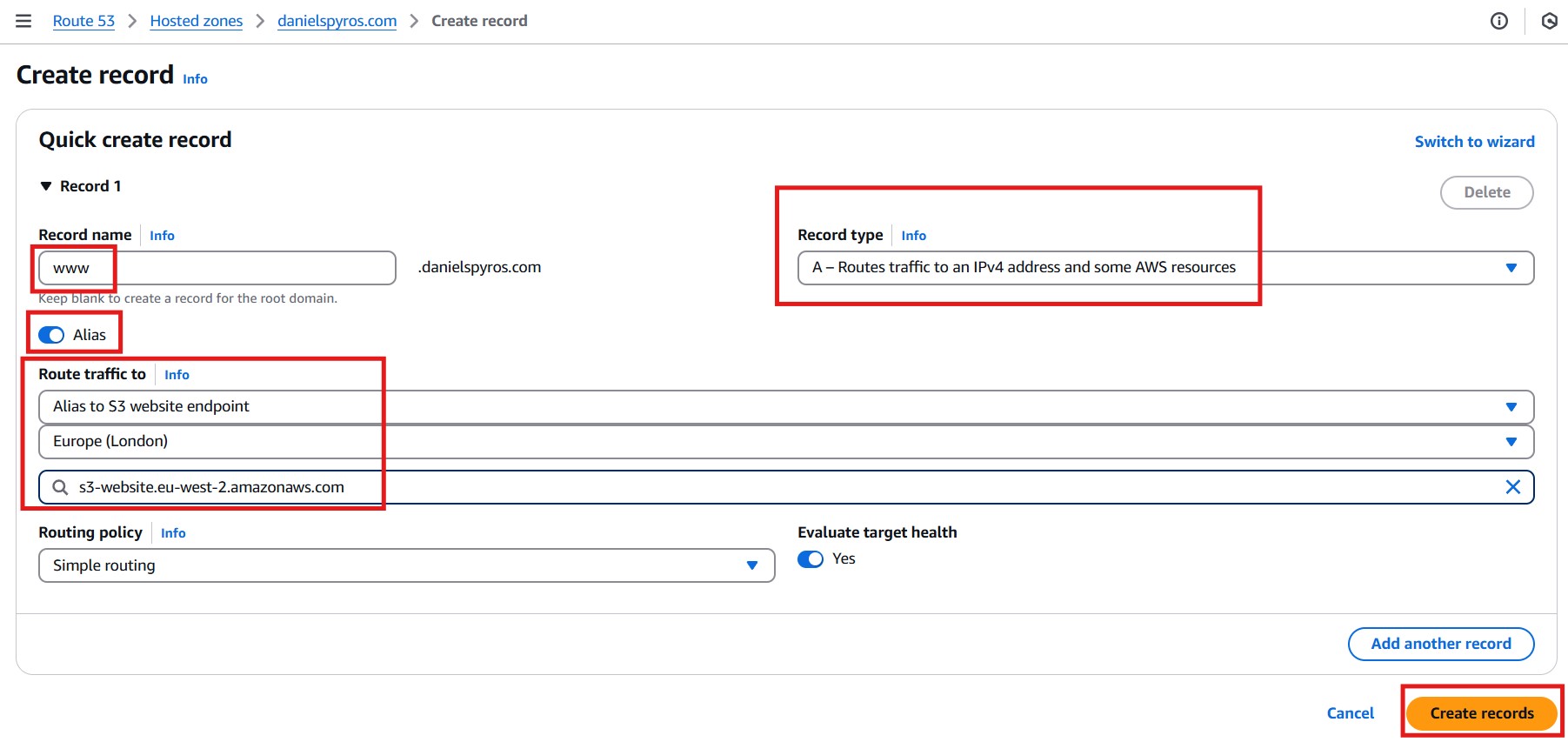Click the Record name input field
The image size is (1568, 742).
point(217,268)
